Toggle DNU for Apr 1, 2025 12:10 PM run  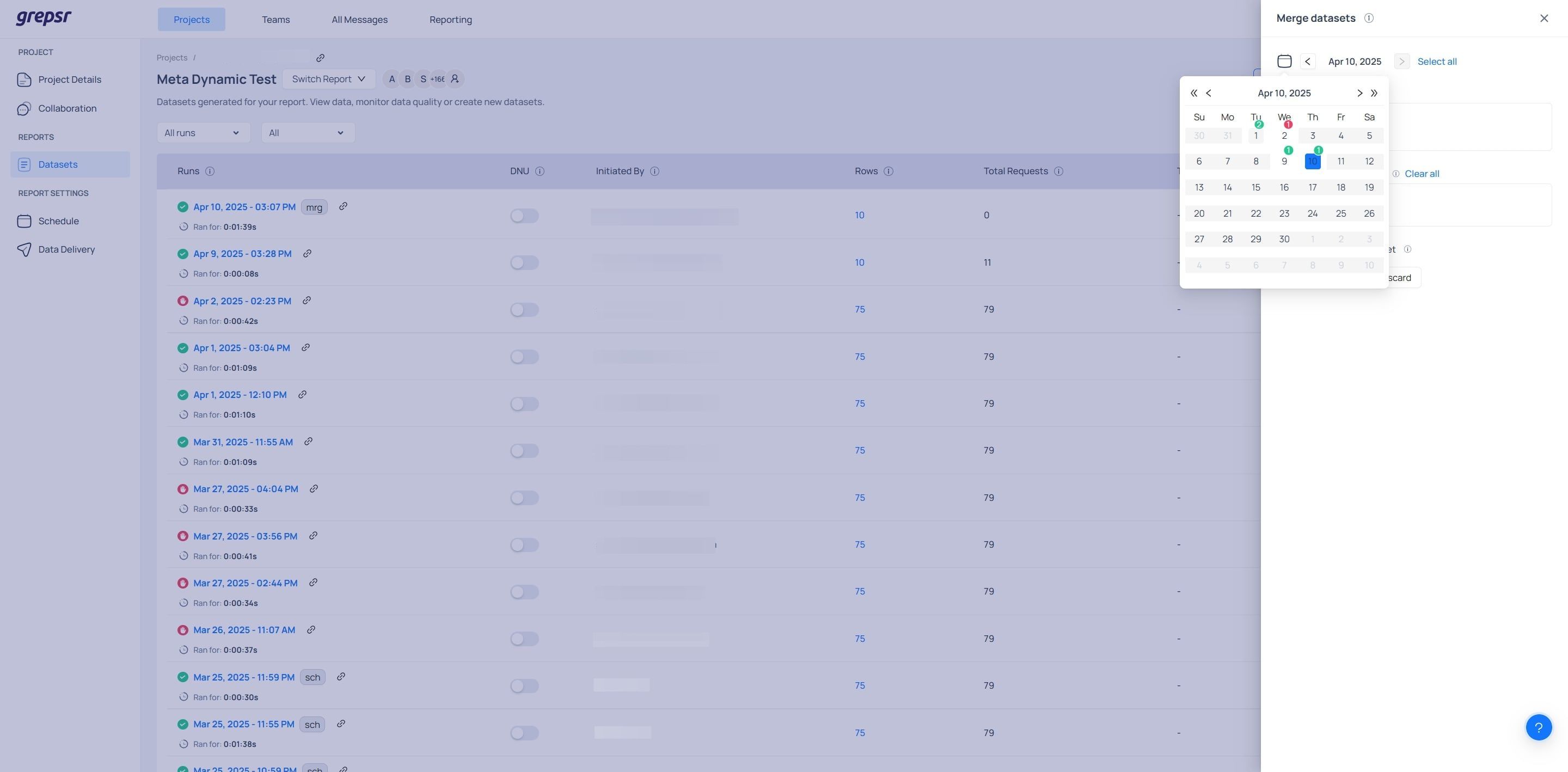(524, 403)
